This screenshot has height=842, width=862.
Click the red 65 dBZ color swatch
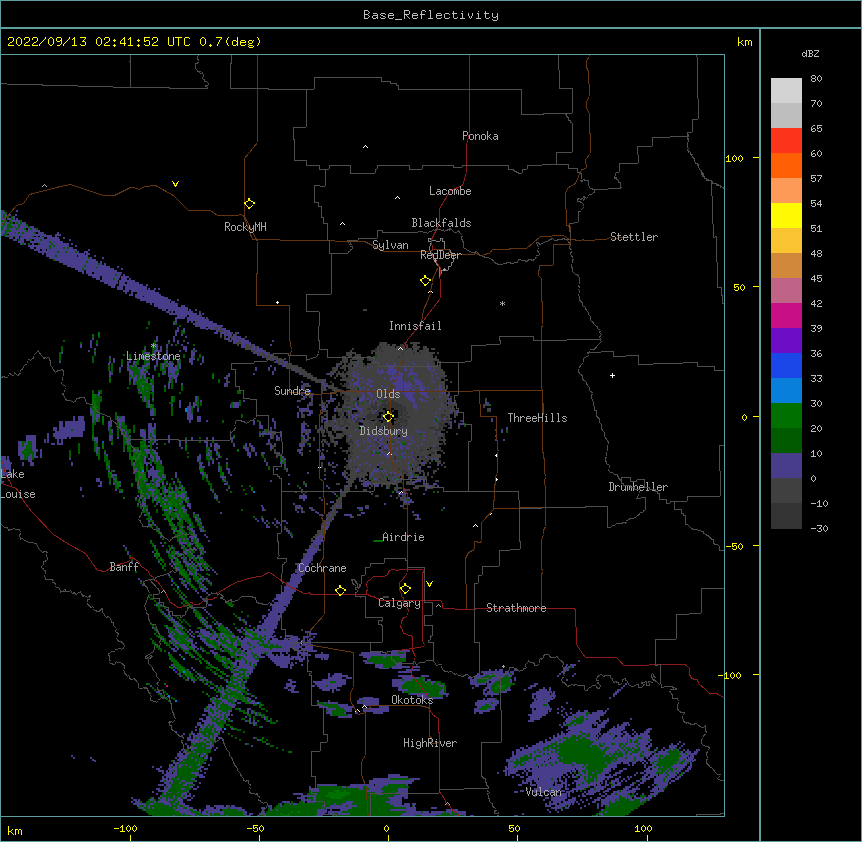coord(786,140)
